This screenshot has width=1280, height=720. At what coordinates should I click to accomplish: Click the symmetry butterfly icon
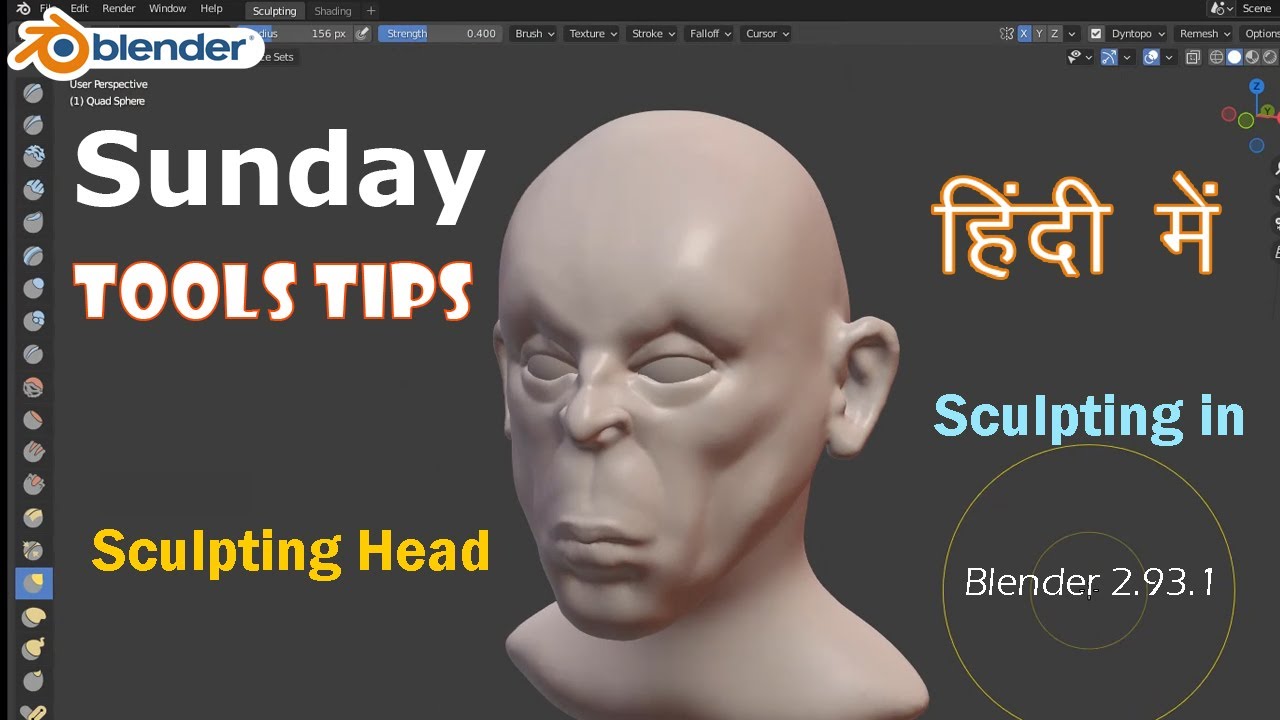point(1006,34)
